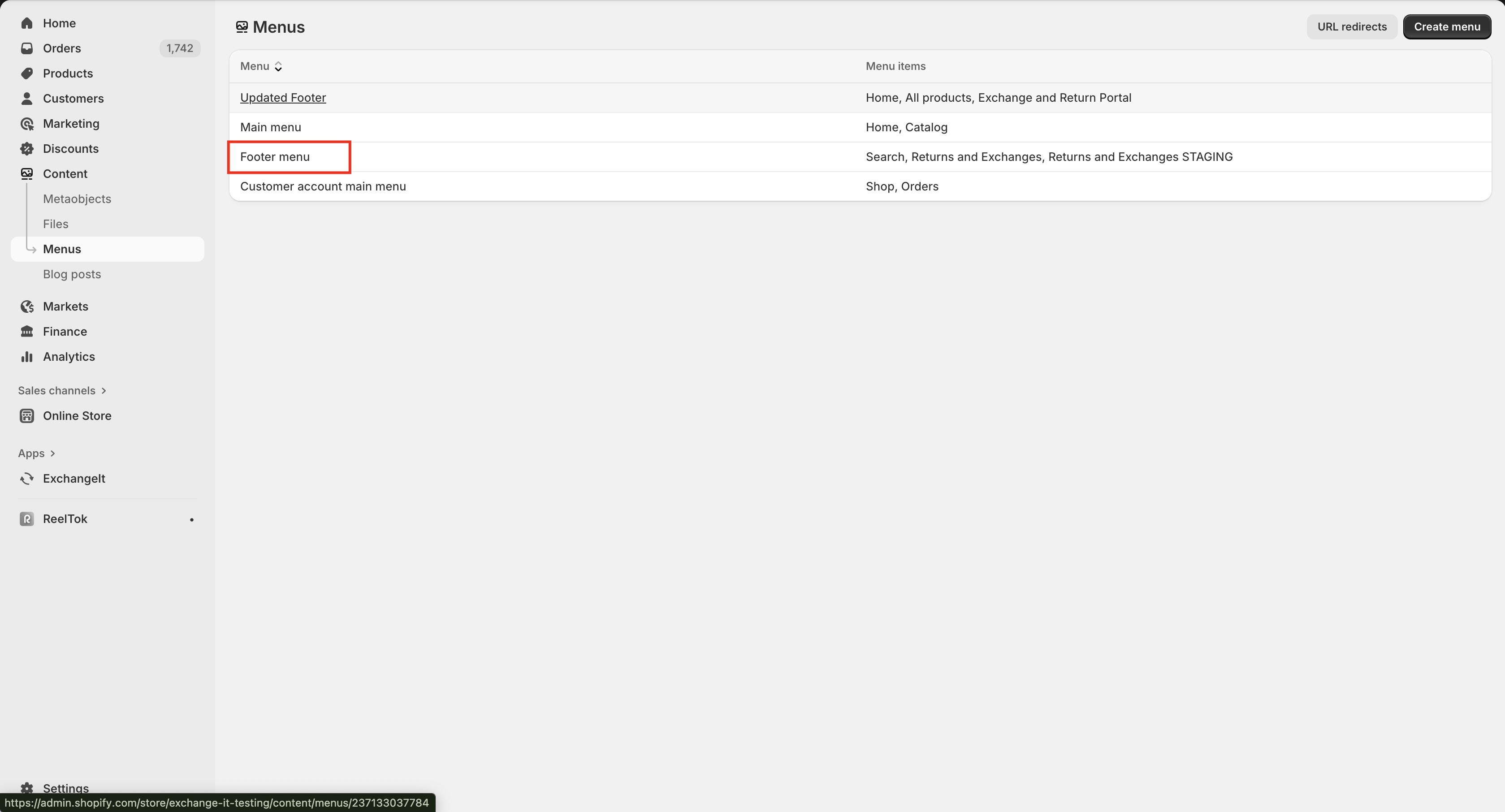
Task: Click the 1,742 orders count badge
Action: click(x=179, y=48)
